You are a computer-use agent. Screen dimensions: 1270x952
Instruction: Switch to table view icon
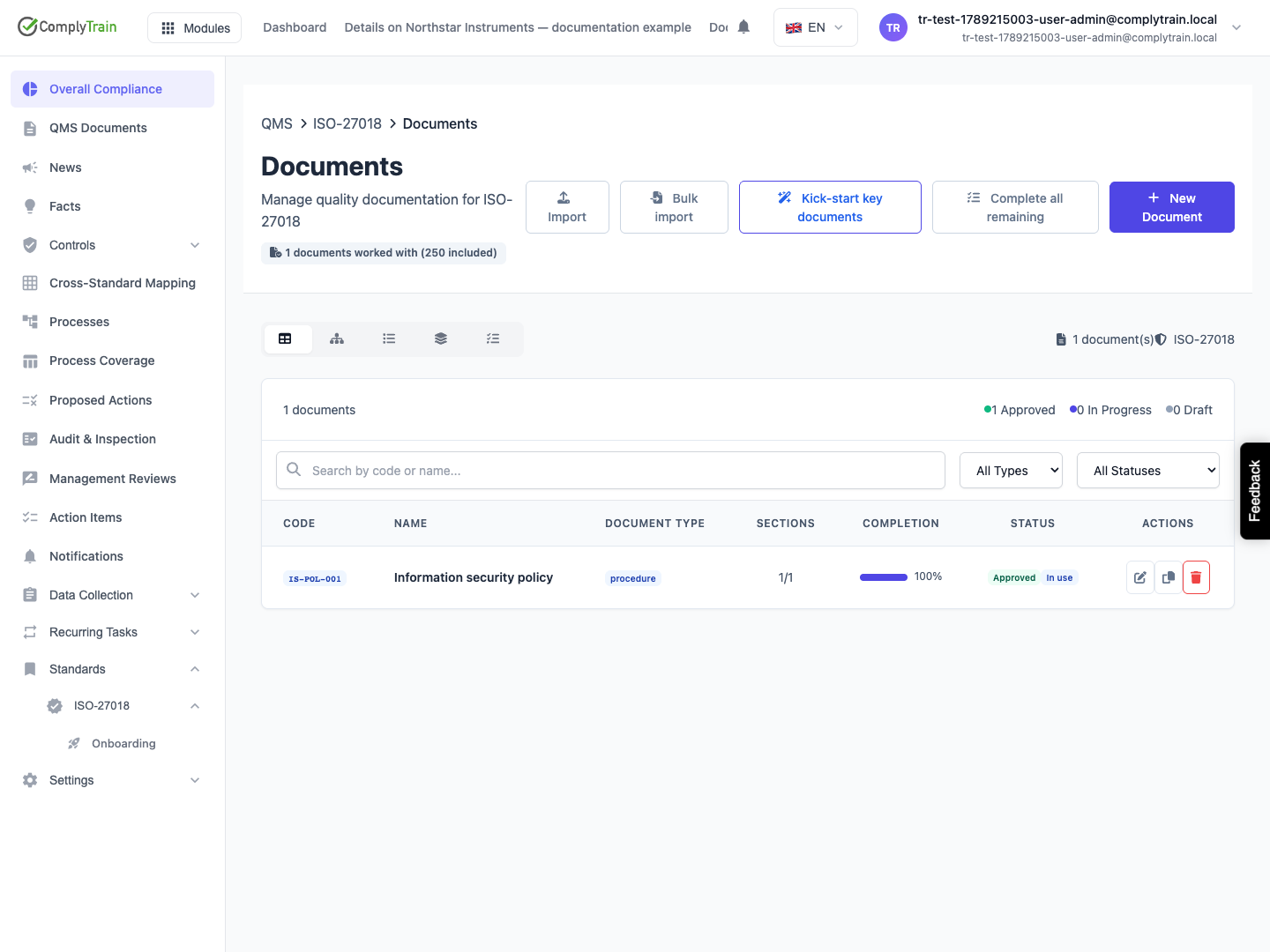coord(285,338)
